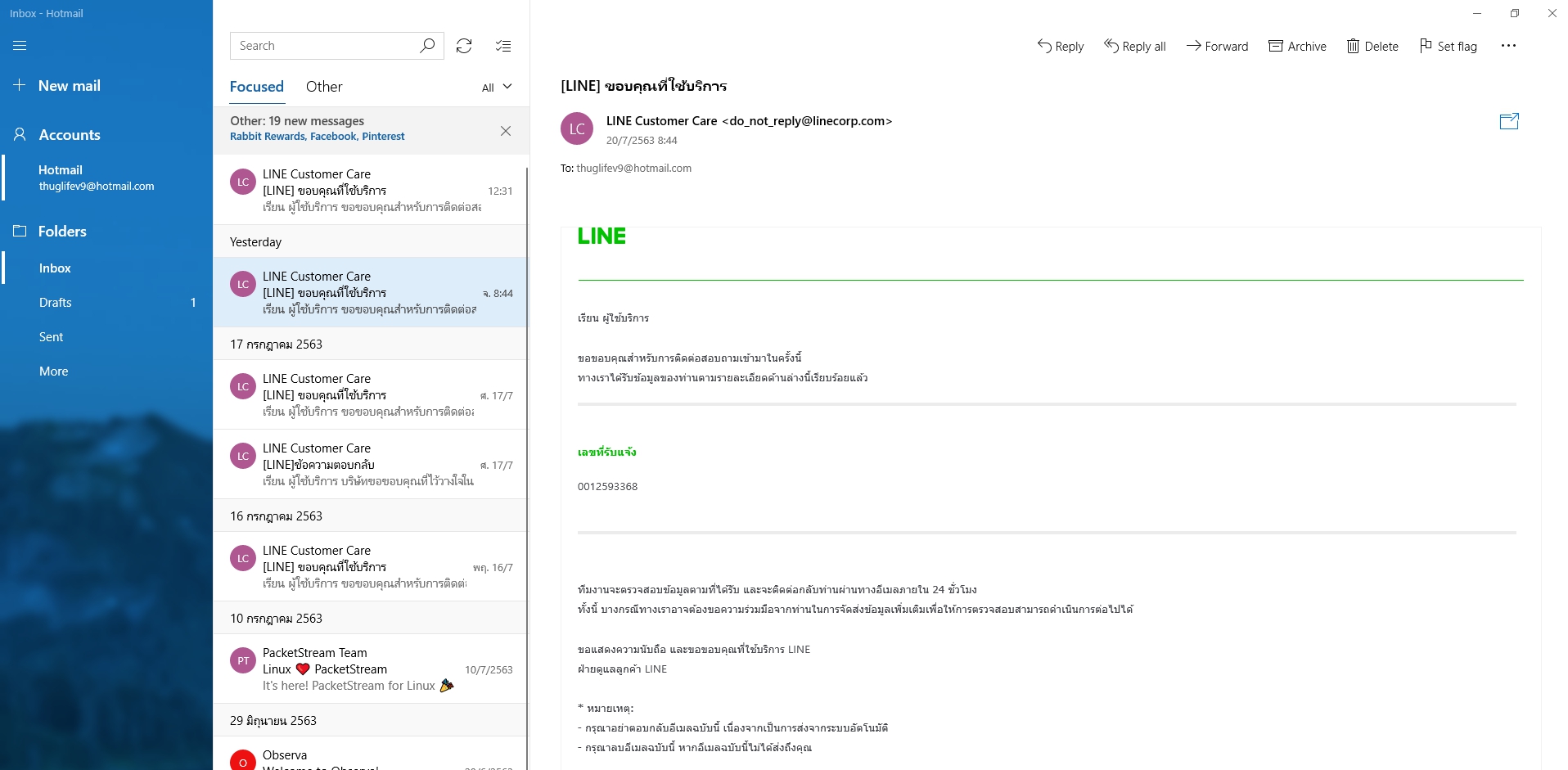Open LINE ขอบคุณที่ใช้บริการ email dated 17/7
1568x770 pixels.
tap(370, 394)
